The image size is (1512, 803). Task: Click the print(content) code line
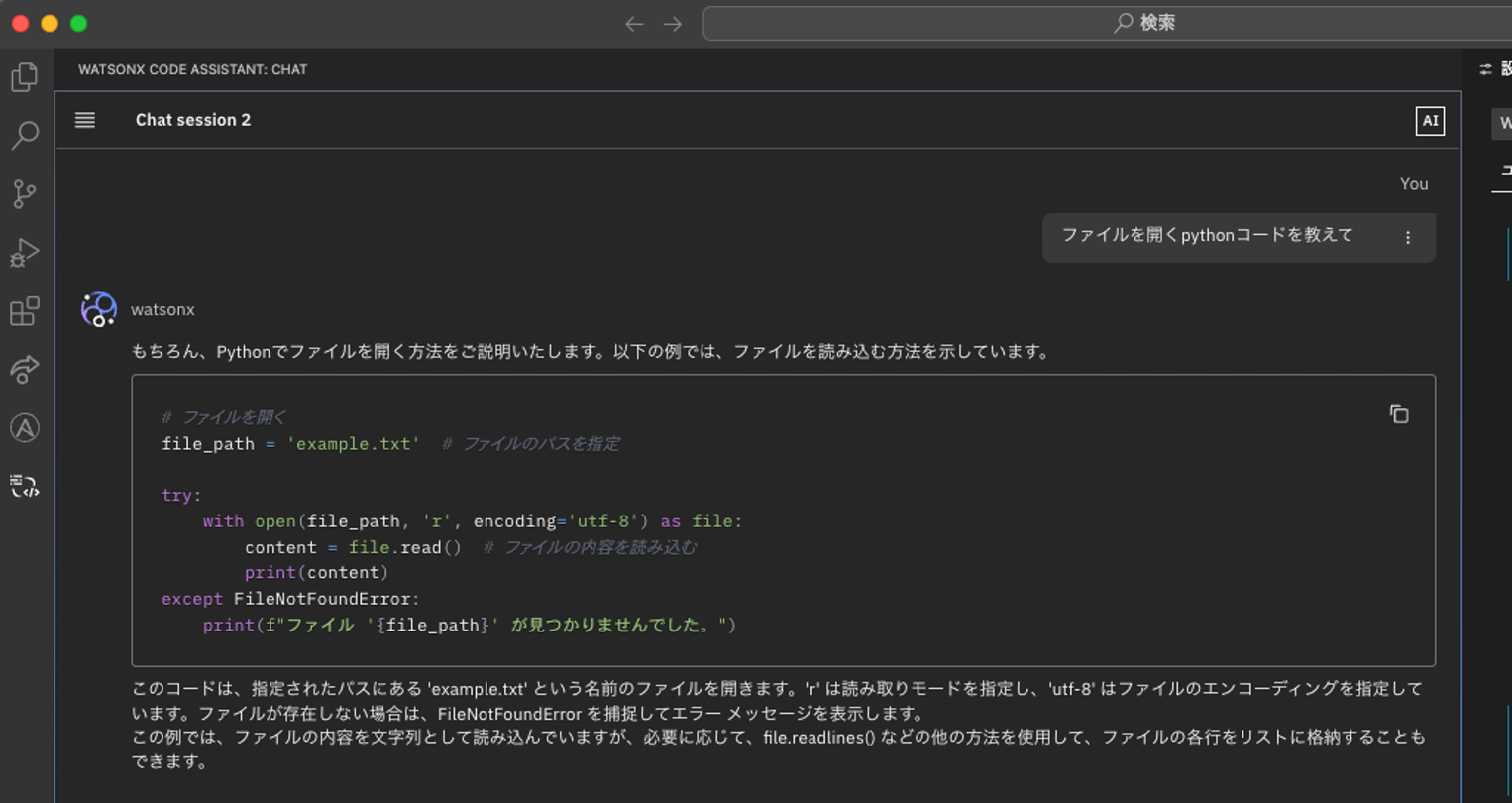coord(316,573)
